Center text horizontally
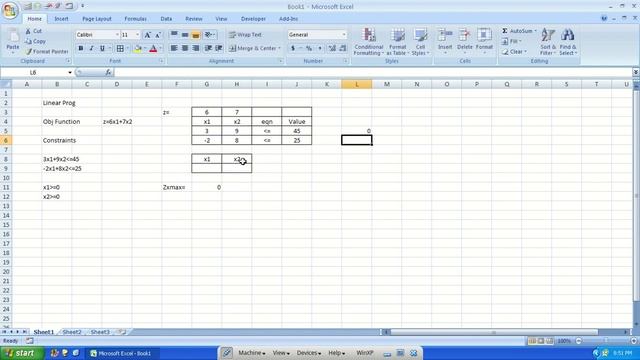 click(185, 48)
